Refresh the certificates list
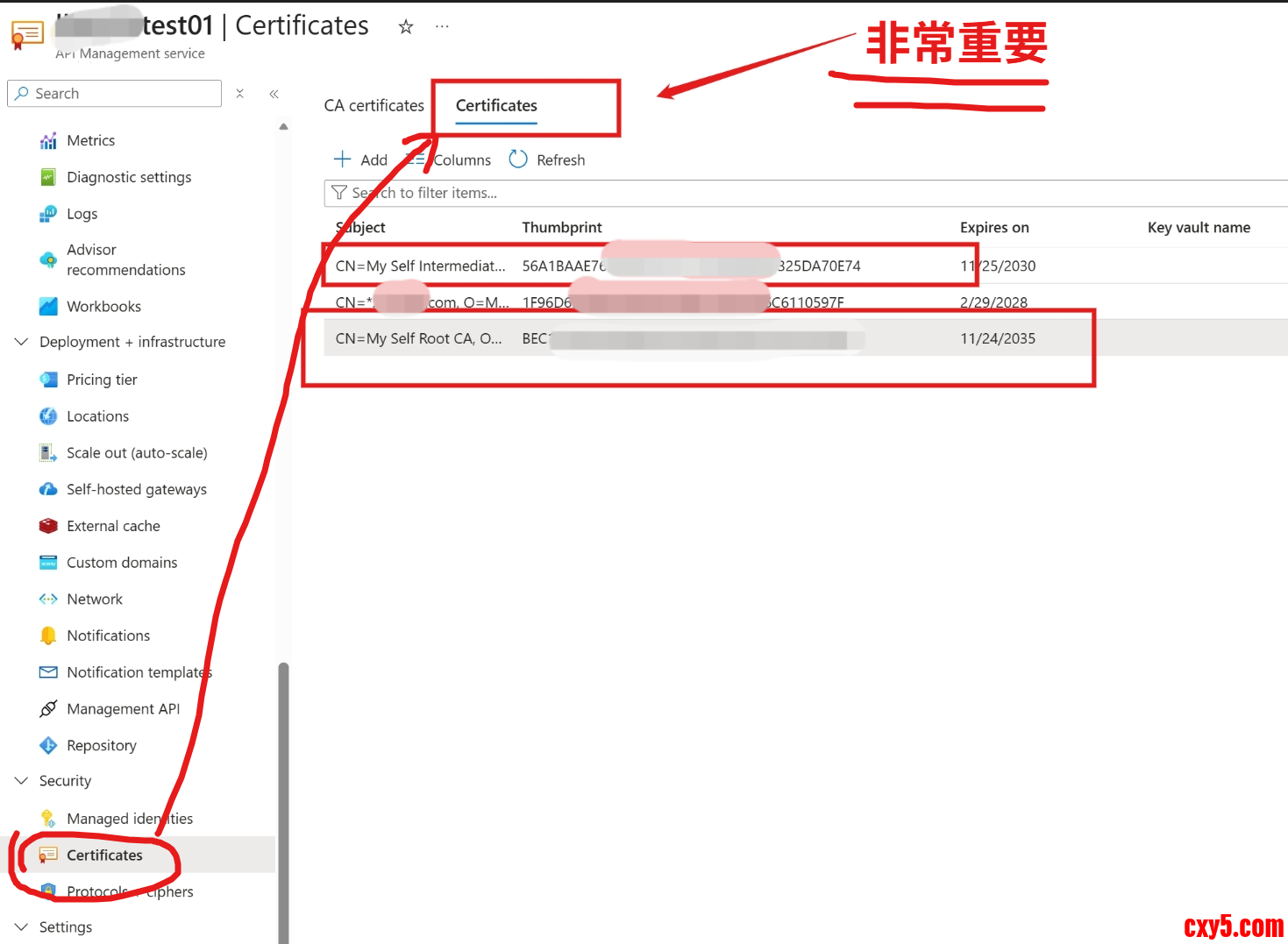The height and width of the screenshot is (944, 1288). 547,160
